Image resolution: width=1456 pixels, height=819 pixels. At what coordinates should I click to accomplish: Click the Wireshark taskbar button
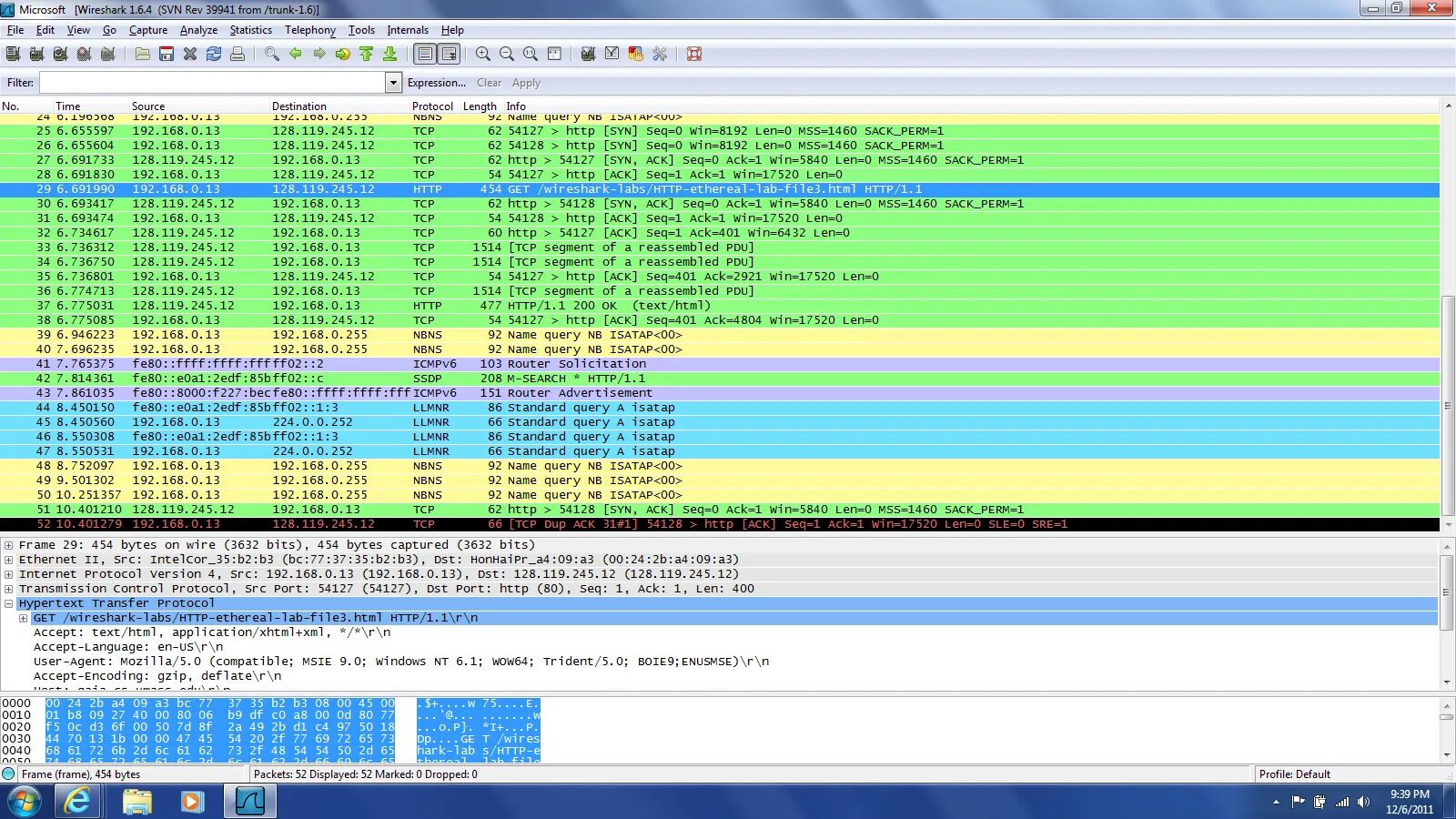click(x=249, y=802)
